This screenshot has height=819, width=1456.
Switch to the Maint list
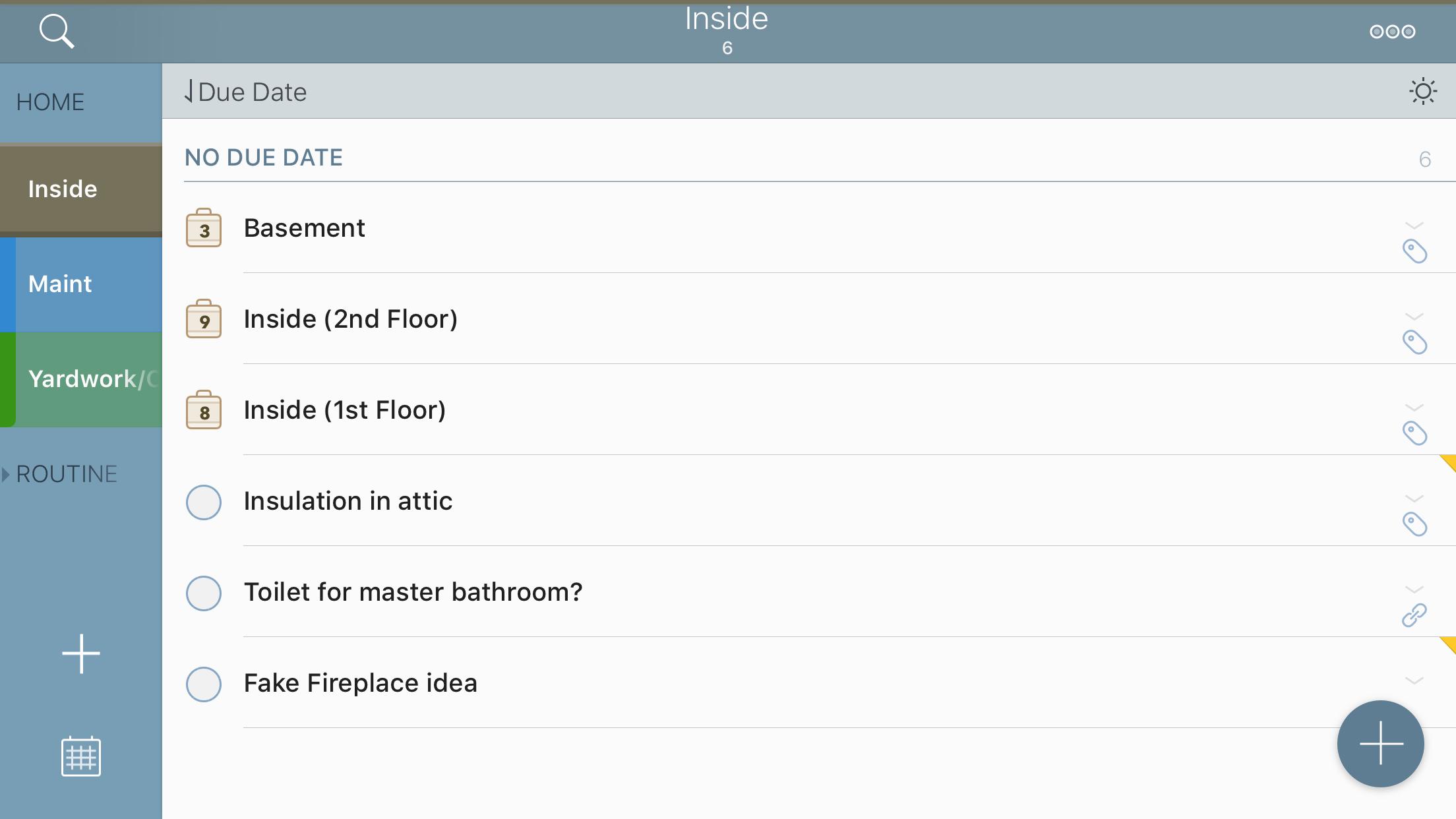pyautogui.click(x=81, y=284)
